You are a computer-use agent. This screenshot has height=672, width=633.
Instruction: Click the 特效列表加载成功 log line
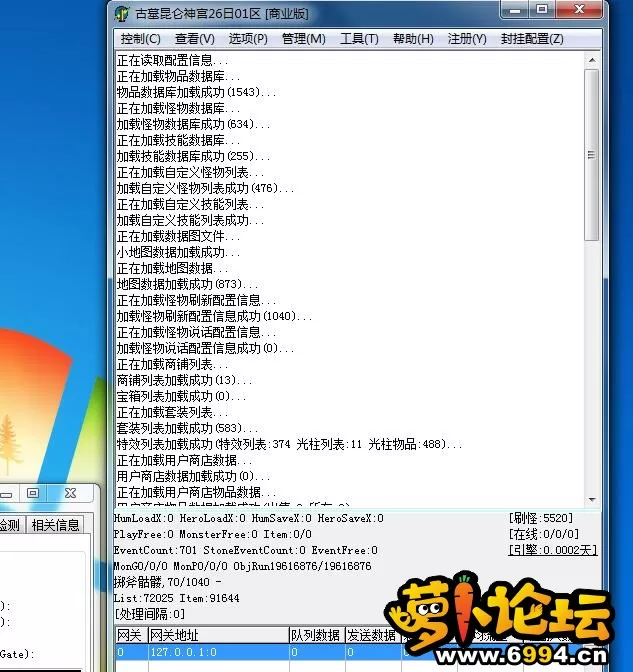tap(289, 444)
